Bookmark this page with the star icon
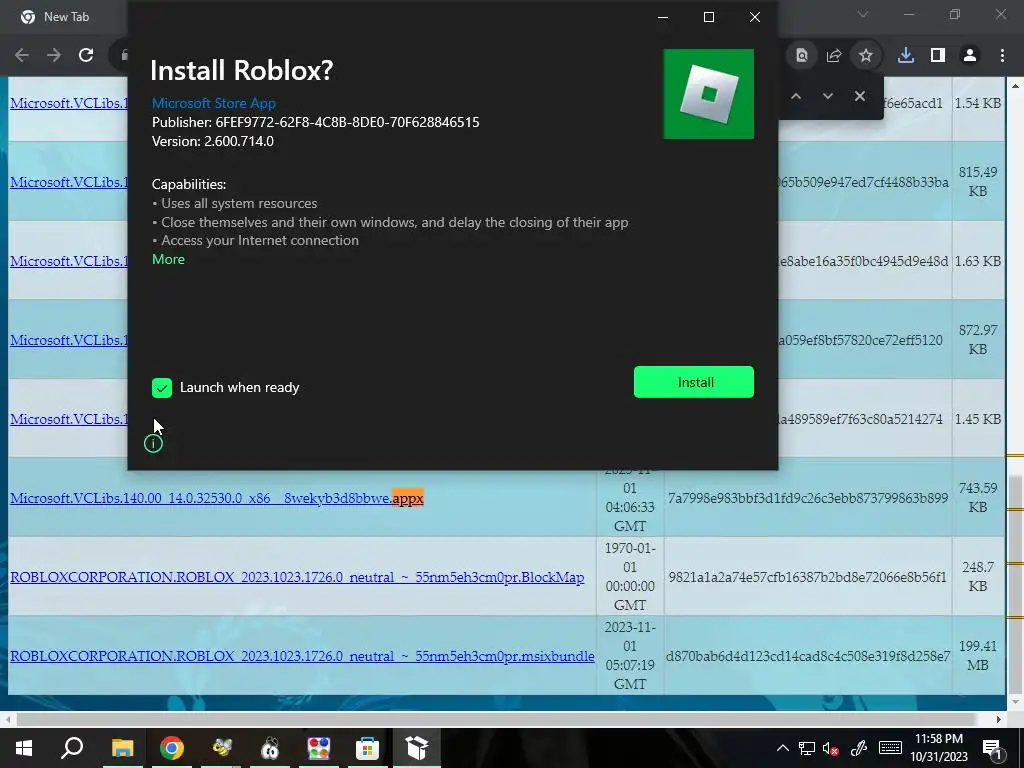Screen dimensions: 1024x768 coord(866,56)
